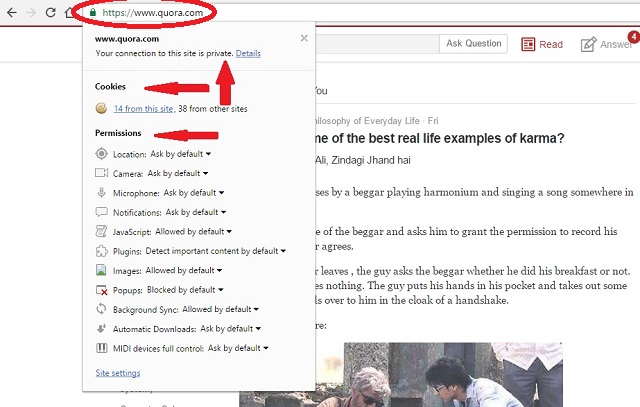Open the Answer tab with pencil icon
640x407 pixels.
tap(606, 44)
